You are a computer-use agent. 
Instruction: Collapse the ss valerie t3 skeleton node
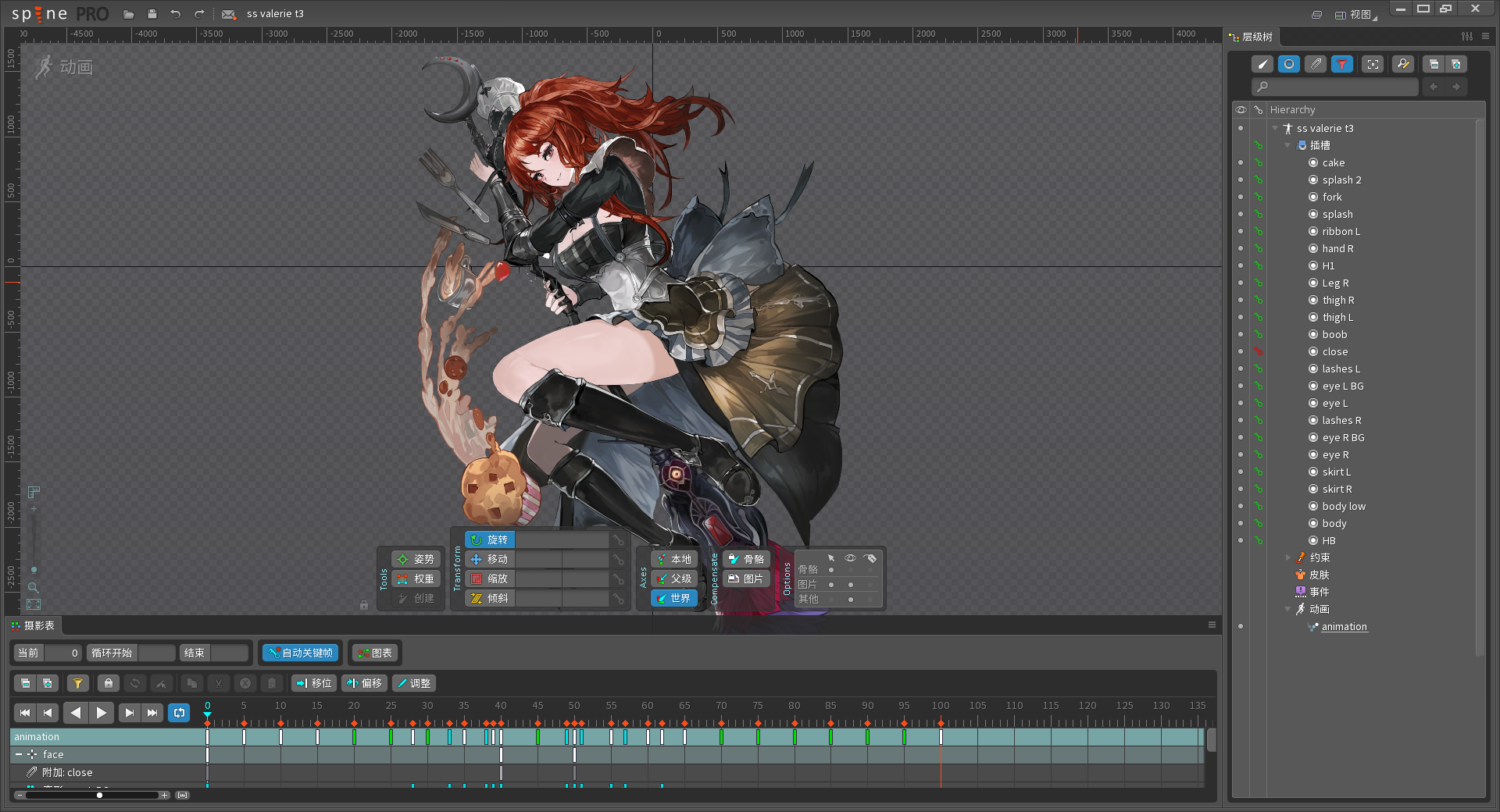coord(1275,128)
